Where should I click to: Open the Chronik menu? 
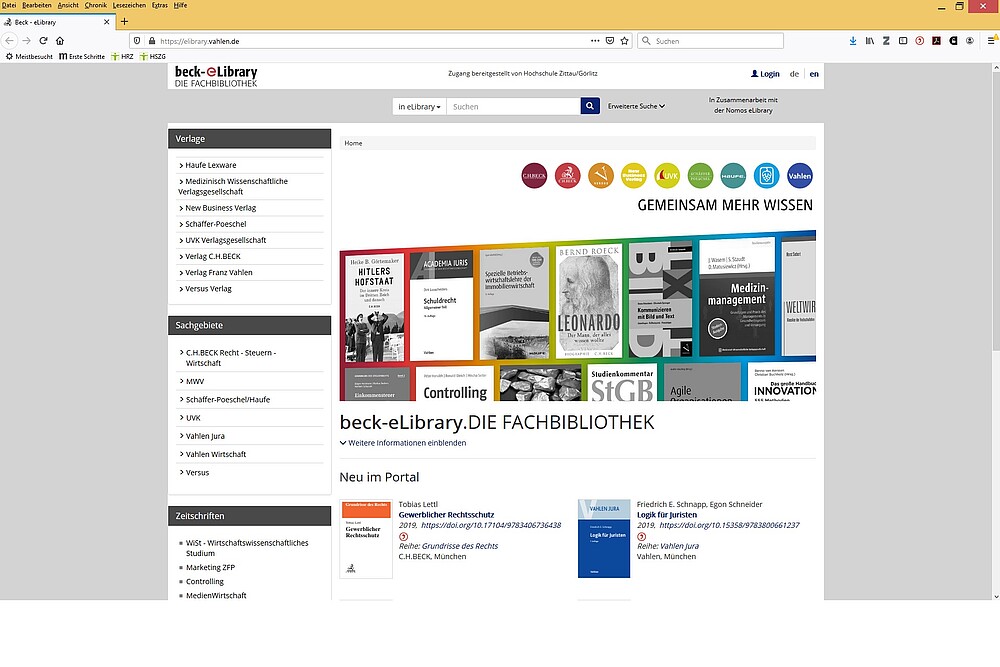point(96,5)
